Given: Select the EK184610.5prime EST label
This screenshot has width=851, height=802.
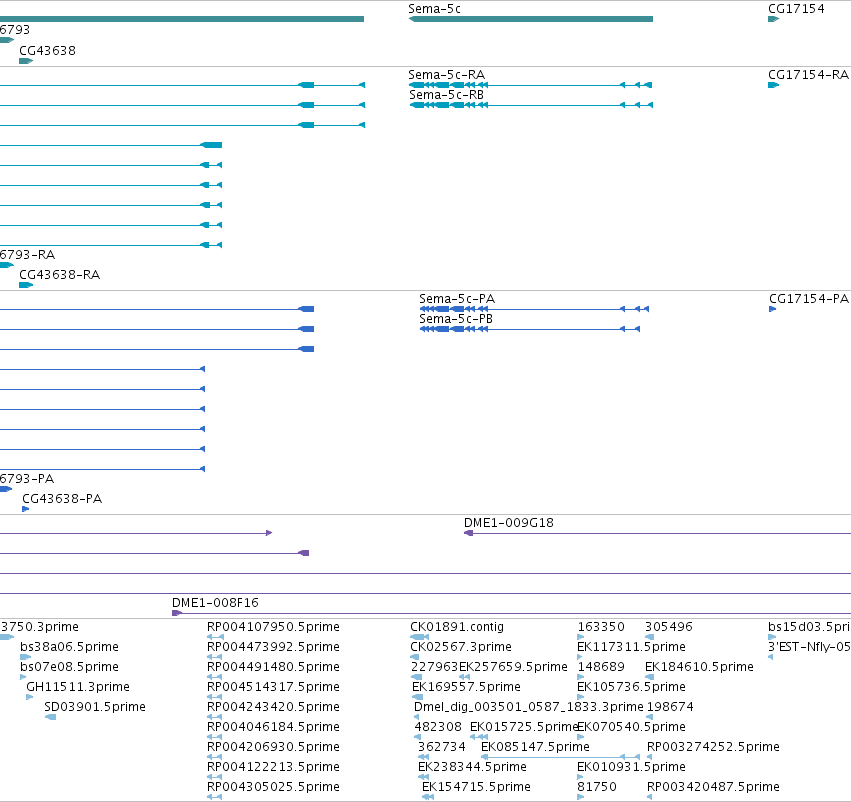Looking at the screenshot, I should pos(699,667).
